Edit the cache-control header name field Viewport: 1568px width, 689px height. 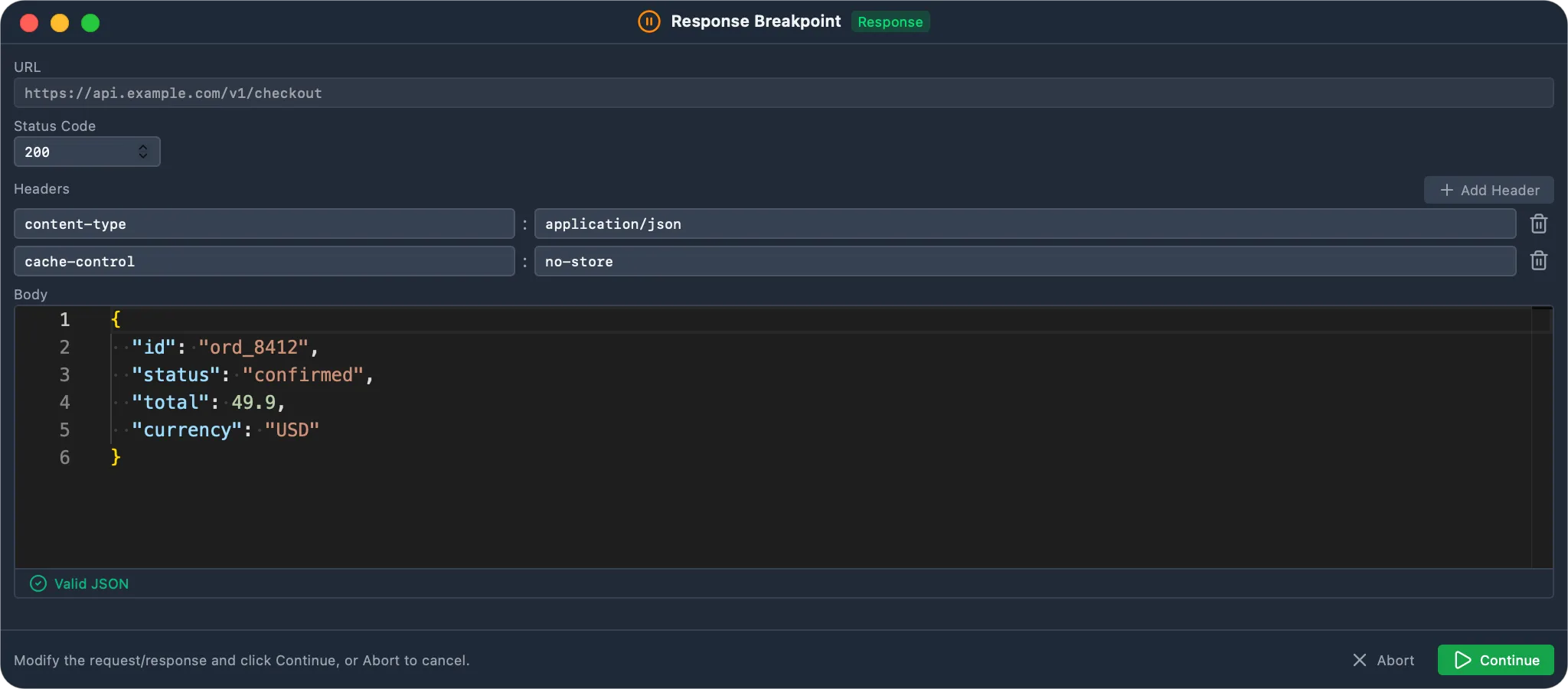(264, 261)
